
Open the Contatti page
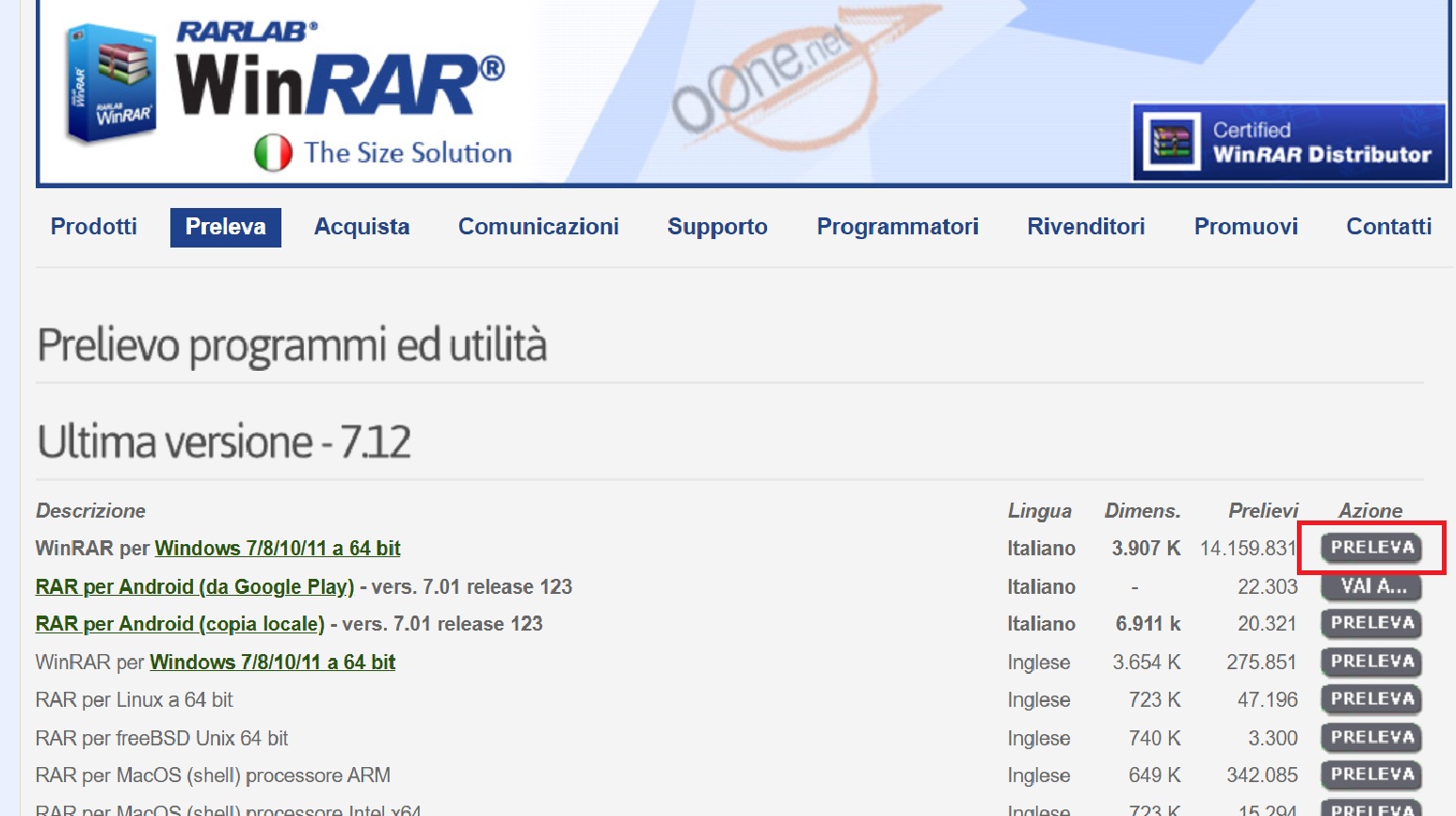point(1388,227)
